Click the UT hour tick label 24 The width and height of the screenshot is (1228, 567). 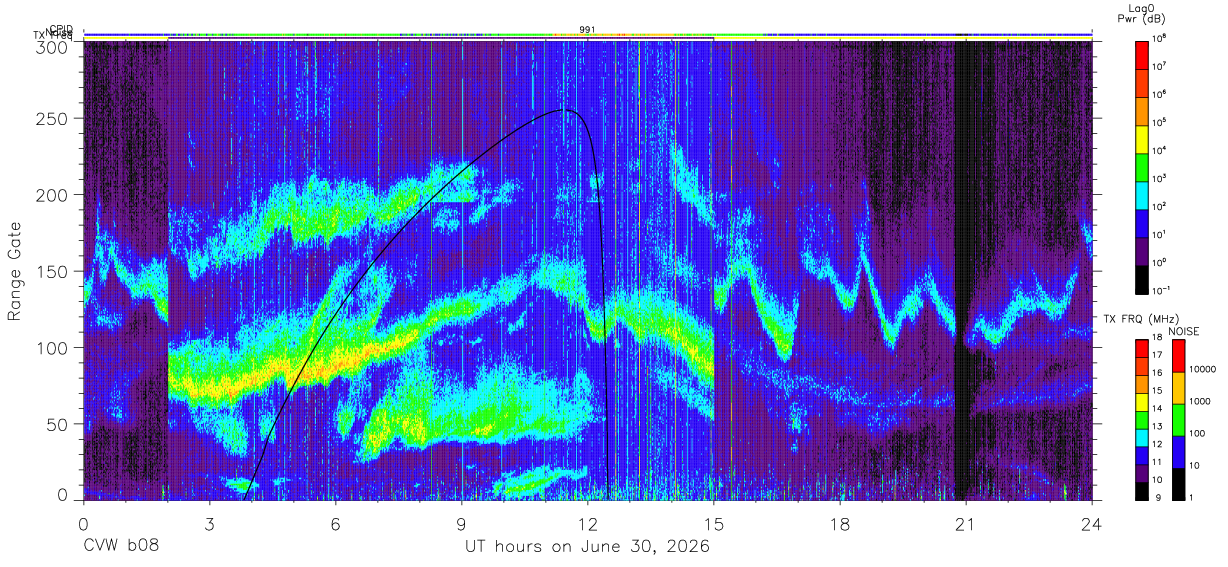[x=1092, y=524]
